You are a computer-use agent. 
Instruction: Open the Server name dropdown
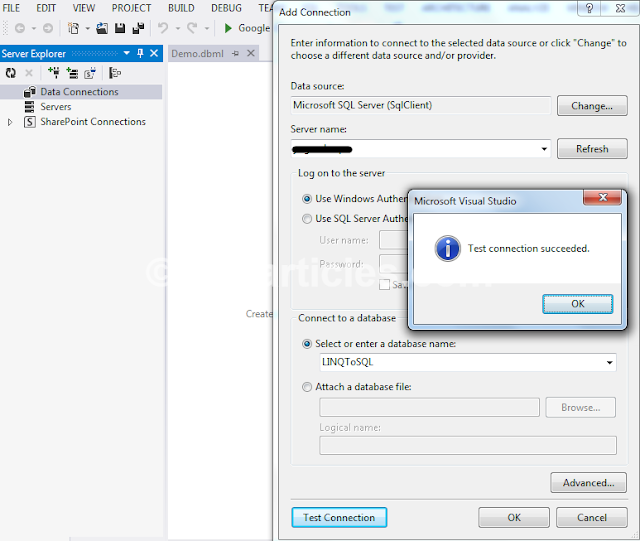544,149
